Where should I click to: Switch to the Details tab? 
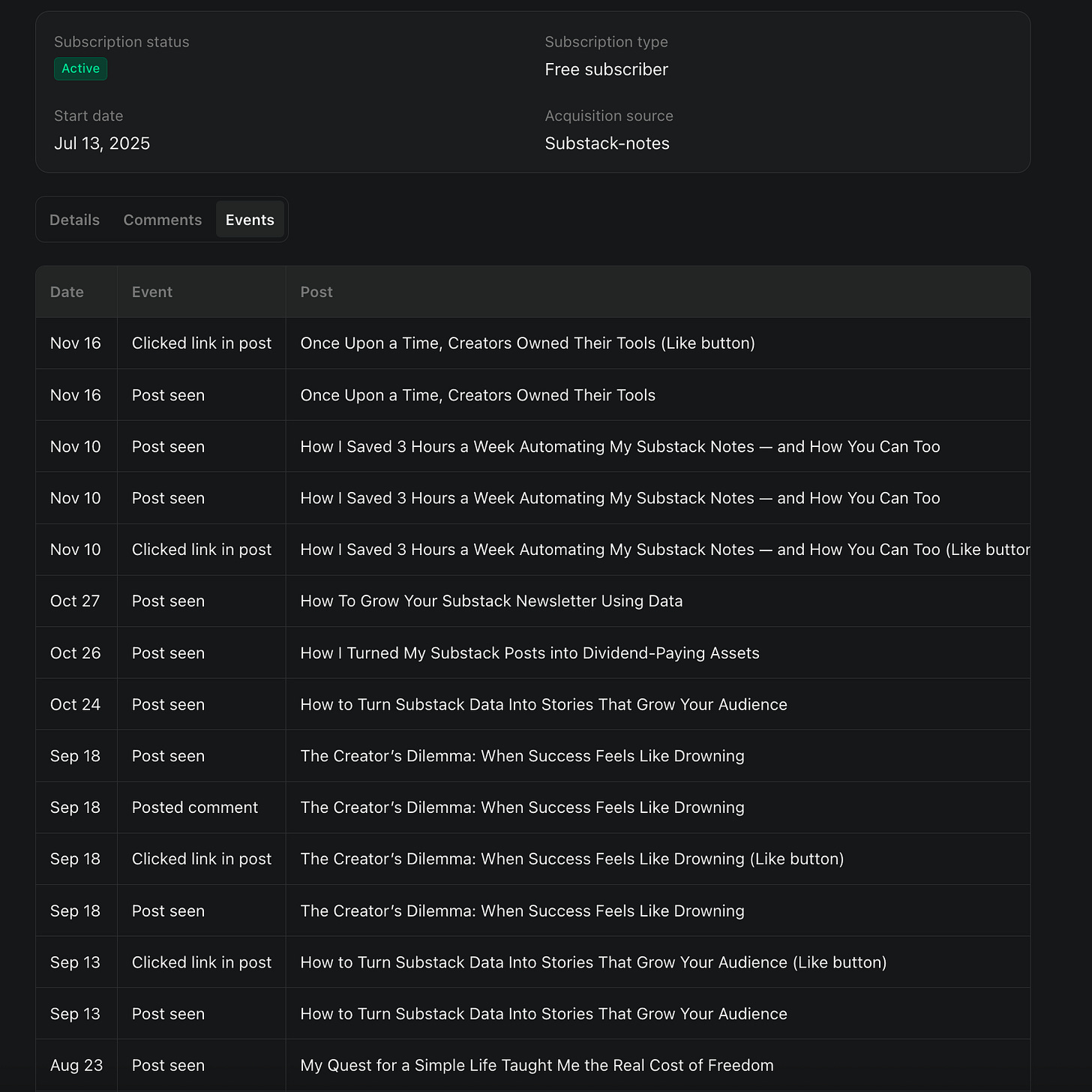pos(74,220)
